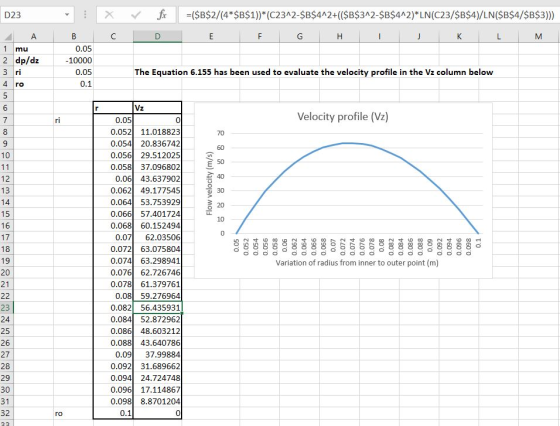This screenshot has height=426, width=560.
Task: Click cell with value 62.03506
Action: (x=158, y=237)
